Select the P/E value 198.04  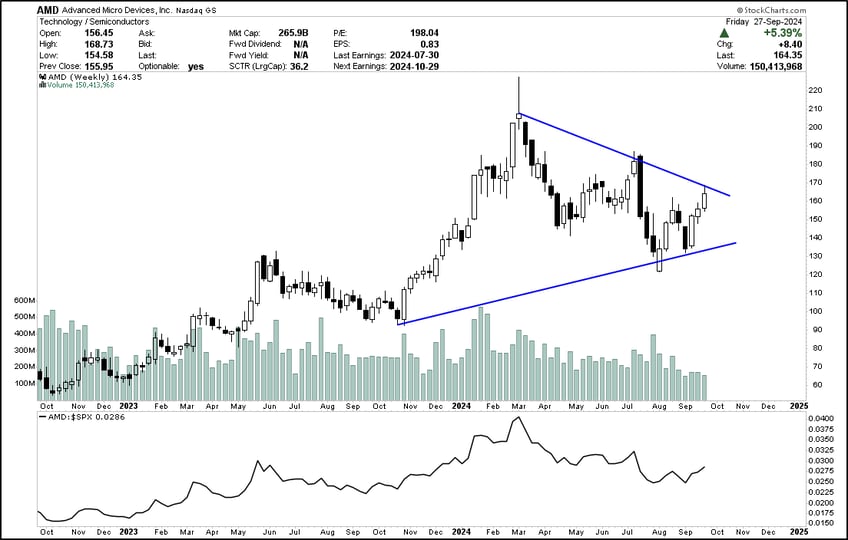click(424, 33)
